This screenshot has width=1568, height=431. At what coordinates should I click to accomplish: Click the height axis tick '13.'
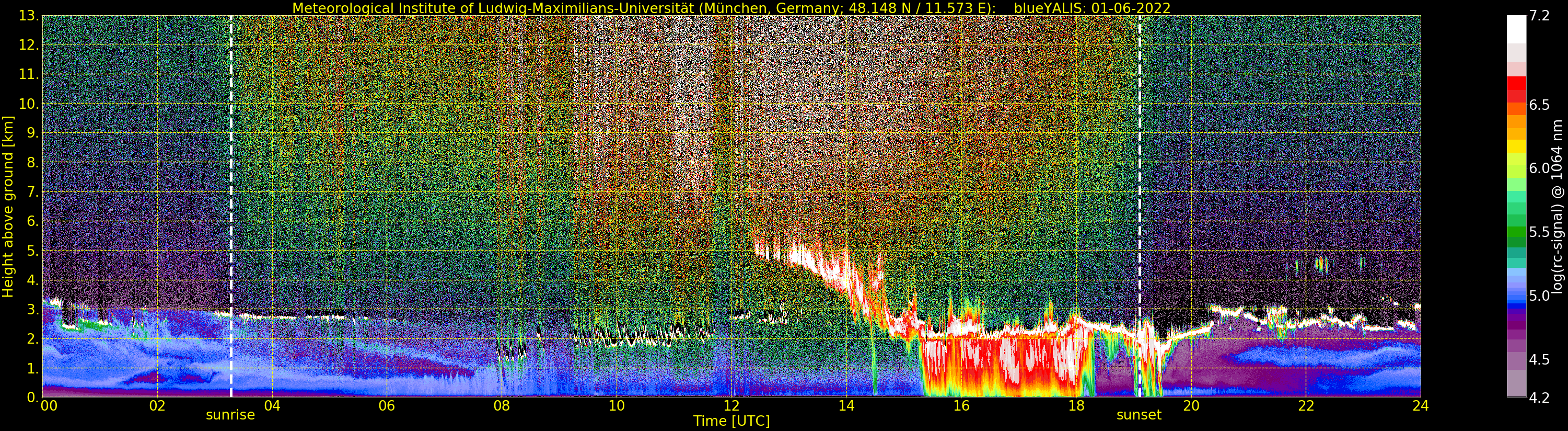pos(29,15)
